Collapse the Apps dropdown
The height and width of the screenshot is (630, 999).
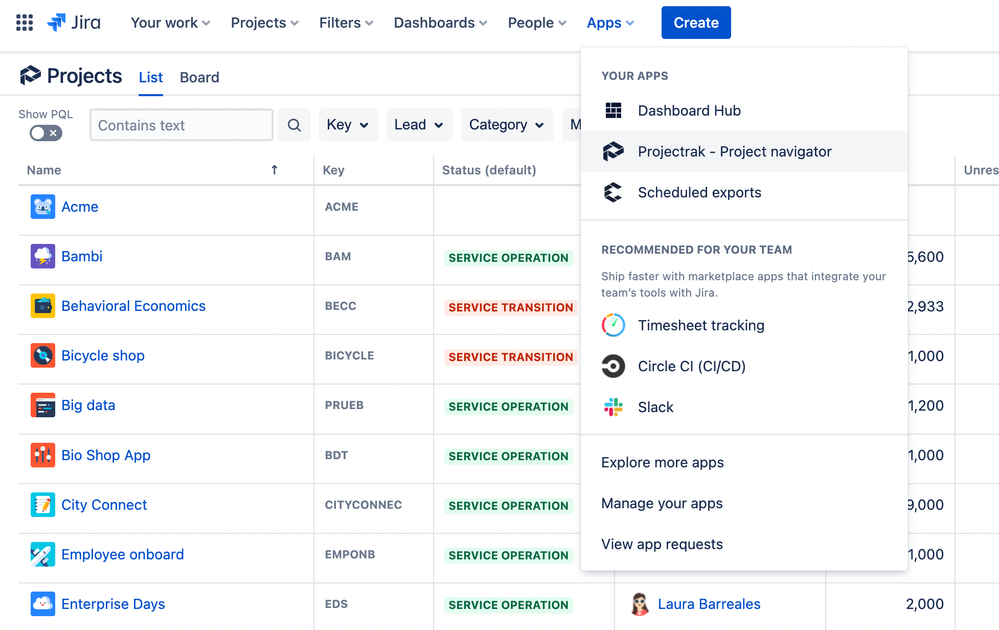pyautogui.click(x=610, y=23)
